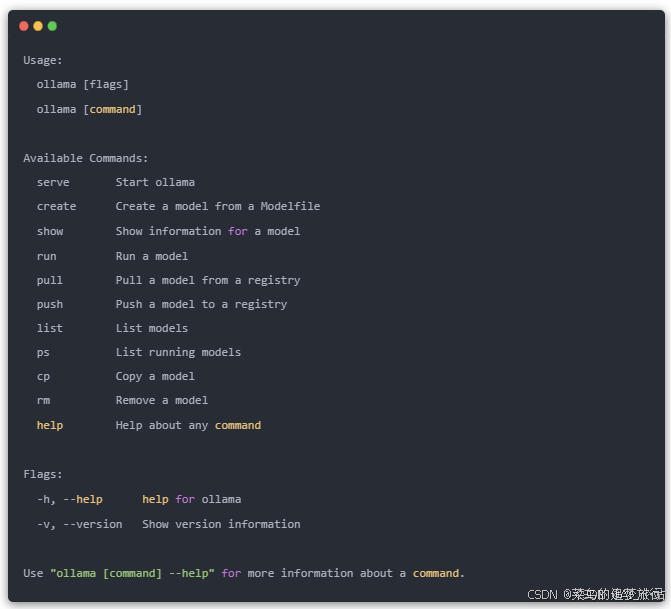Click the 'Remove a model' description

[162, 401]
